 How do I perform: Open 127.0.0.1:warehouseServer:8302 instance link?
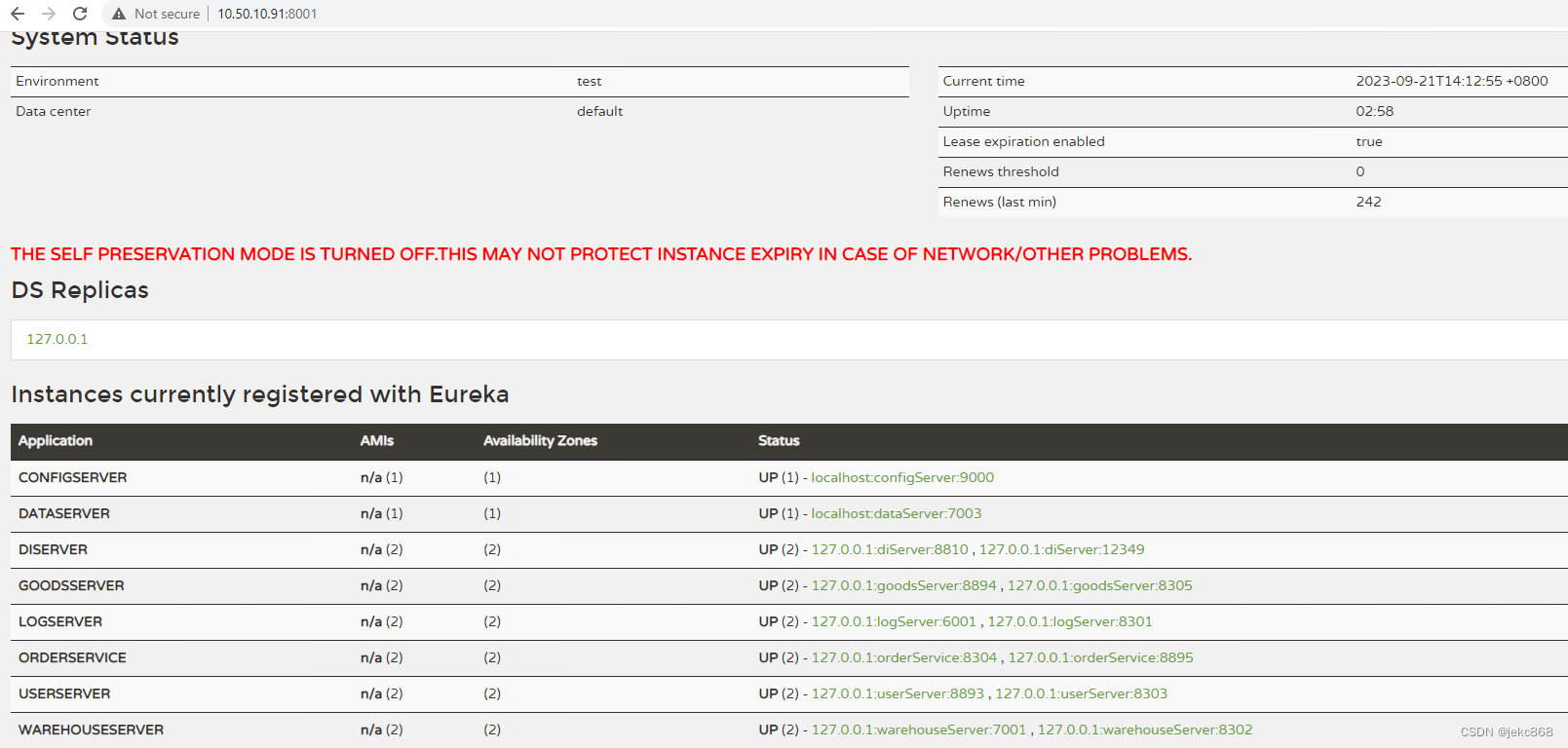1145,729
